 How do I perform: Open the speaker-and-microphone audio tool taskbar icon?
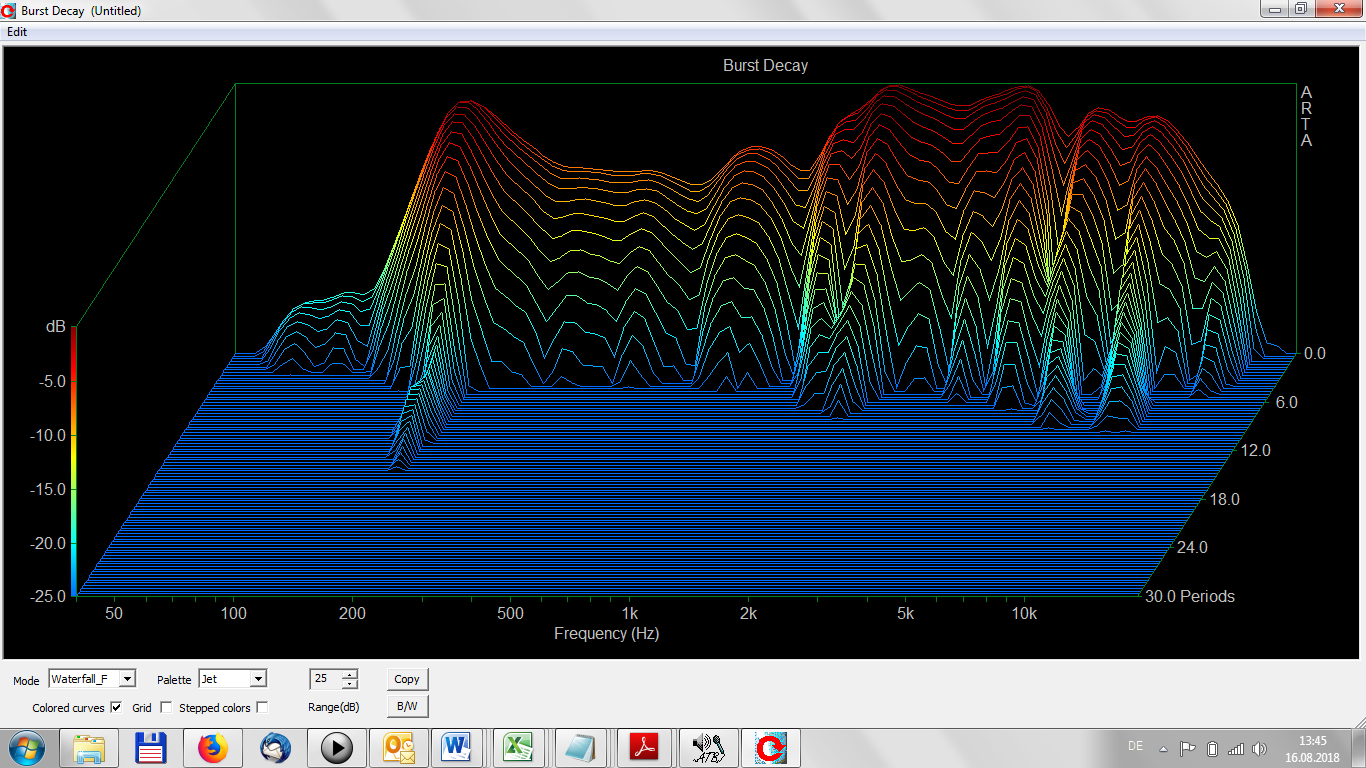pyautogui.click(x=708, y=747)
